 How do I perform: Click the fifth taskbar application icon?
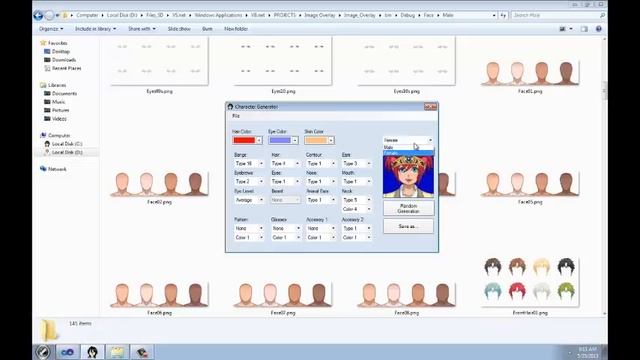[142, 352]
